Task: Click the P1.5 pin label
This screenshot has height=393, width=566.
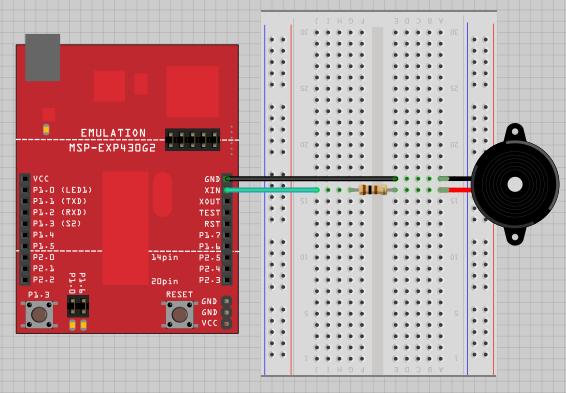Action: point(43,246)
